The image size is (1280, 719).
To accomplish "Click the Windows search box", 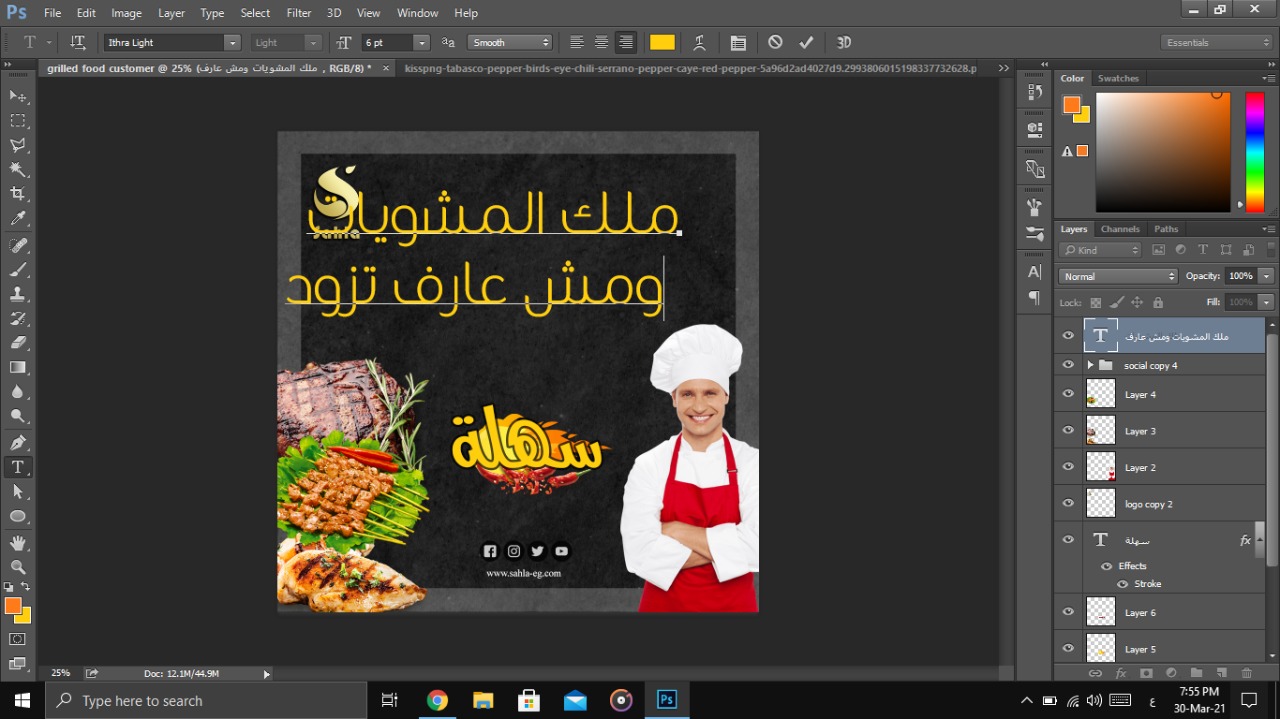I will click(207, 701).
